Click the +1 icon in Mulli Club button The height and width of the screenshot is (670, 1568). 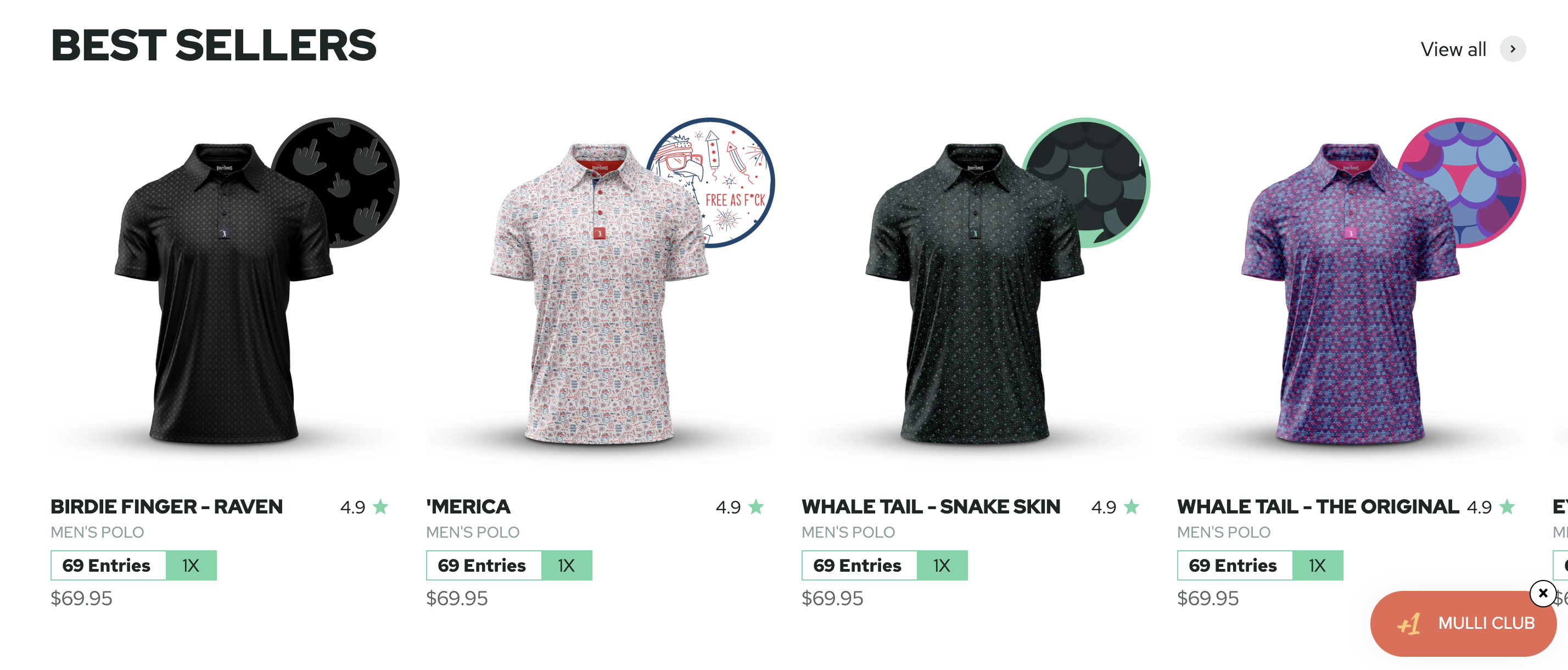(1409, 624)
